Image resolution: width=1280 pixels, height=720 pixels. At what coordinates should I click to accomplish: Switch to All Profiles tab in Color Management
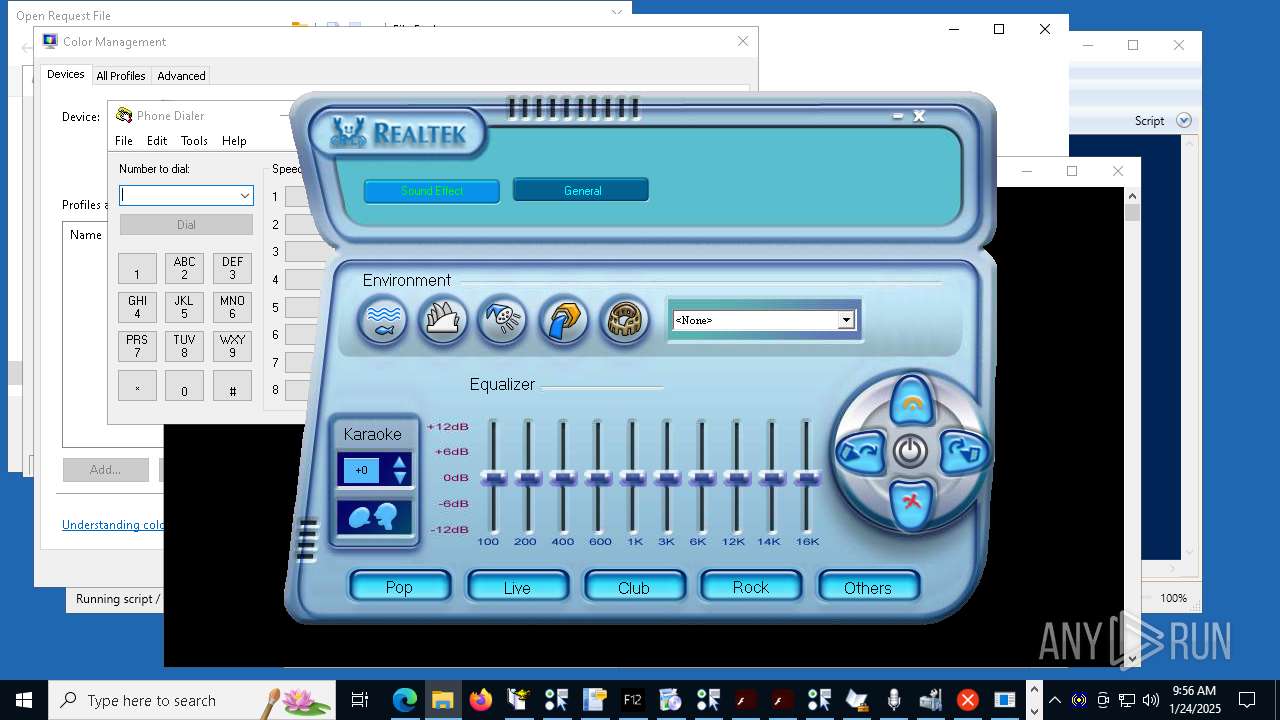click(x=121, y=76)
